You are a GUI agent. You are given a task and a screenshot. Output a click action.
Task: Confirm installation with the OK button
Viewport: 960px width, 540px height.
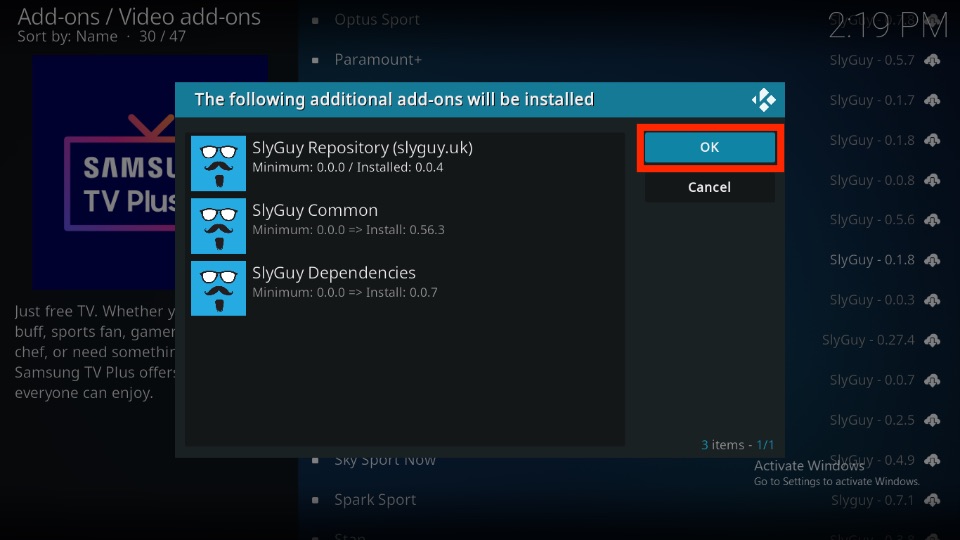click(710, 148)
